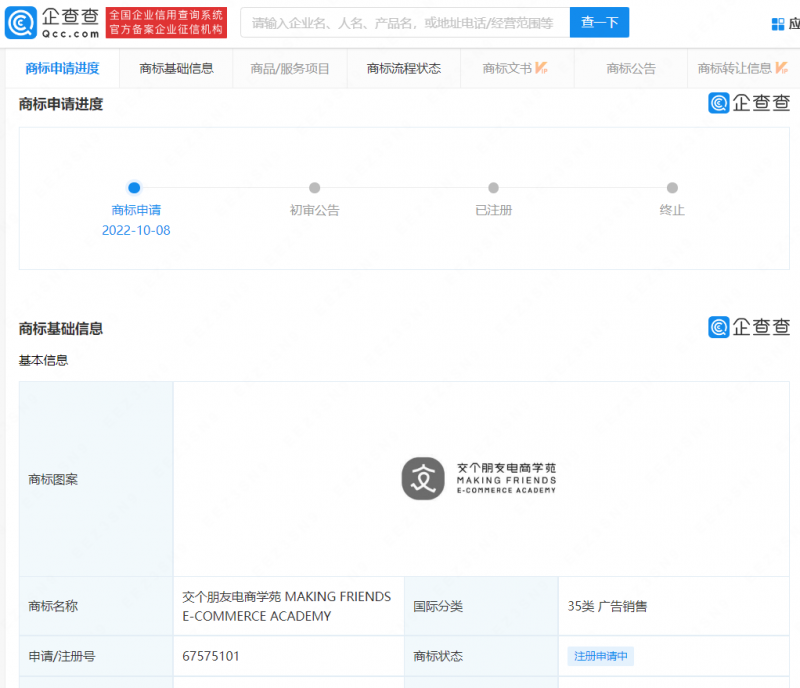This screenshot has width=800, height=688.
Task: Click the 初审公告 step label
Action: [315, 210]
